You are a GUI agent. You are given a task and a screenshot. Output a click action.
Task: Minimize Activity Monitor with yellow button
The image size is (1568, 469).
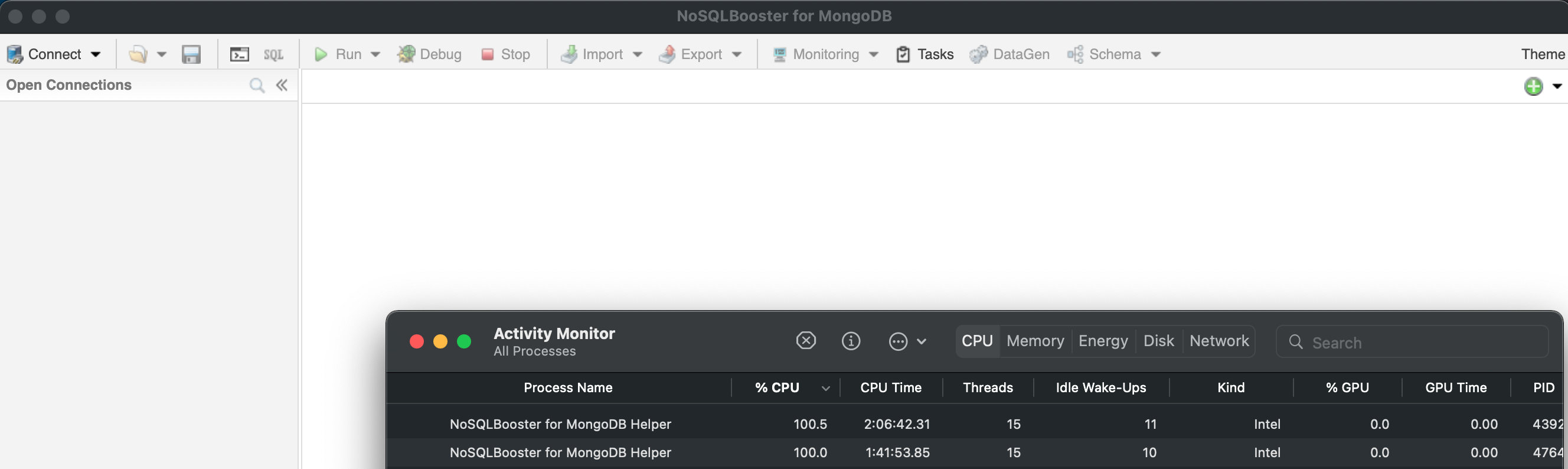click(440, 341)
